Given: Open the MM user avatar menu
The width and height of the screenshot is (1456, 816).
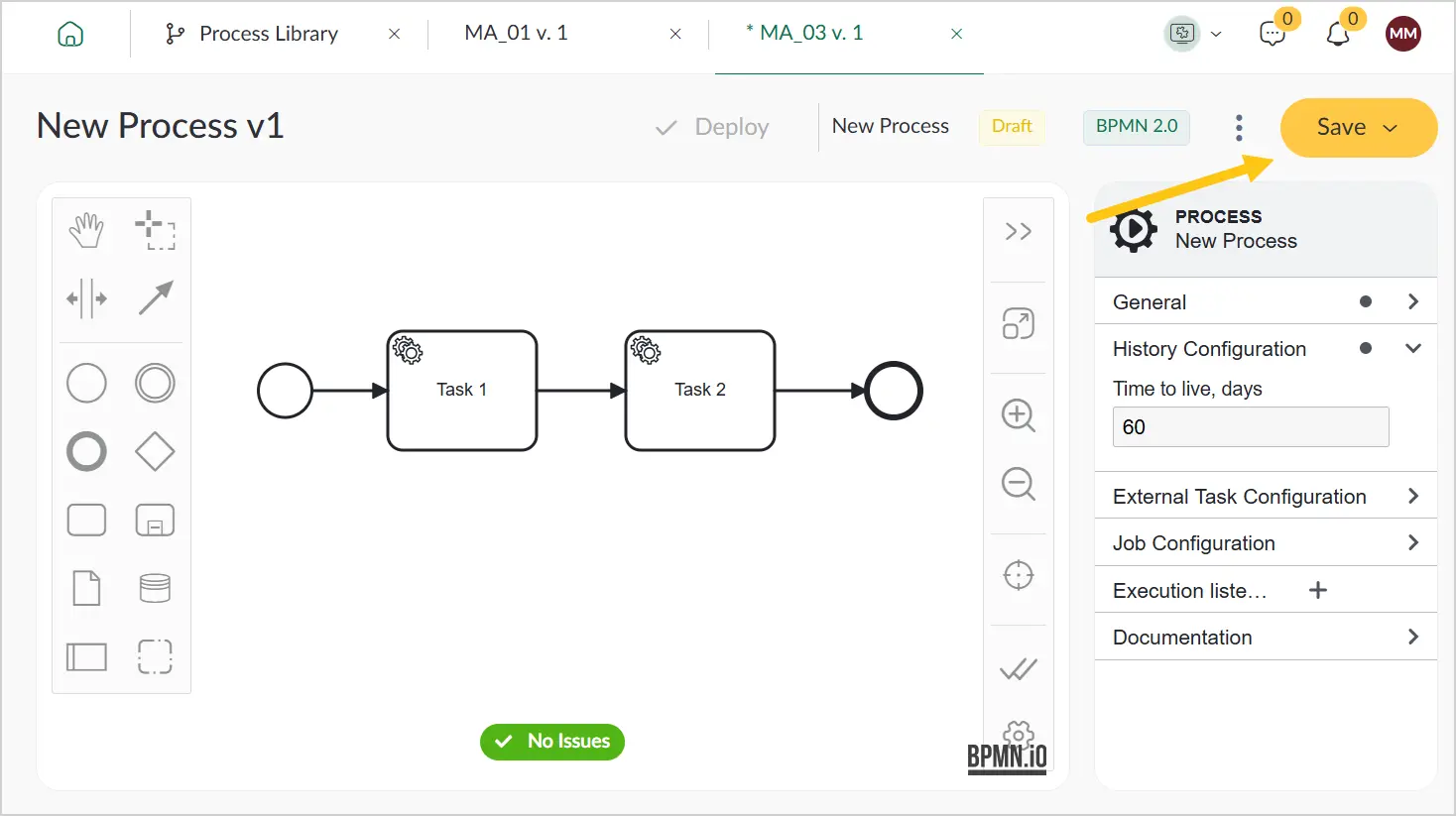Looking at the screenshot, I should (x=1402, y=34).
